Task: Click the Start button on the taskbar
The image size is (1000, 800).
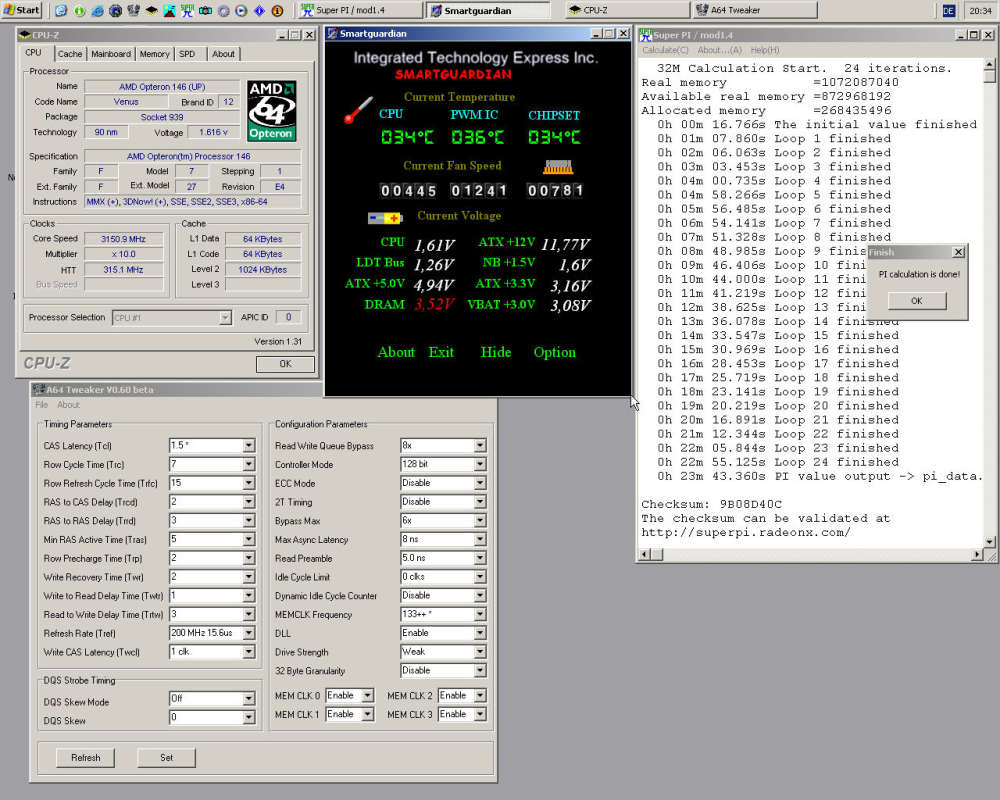Action: (21, 10)
